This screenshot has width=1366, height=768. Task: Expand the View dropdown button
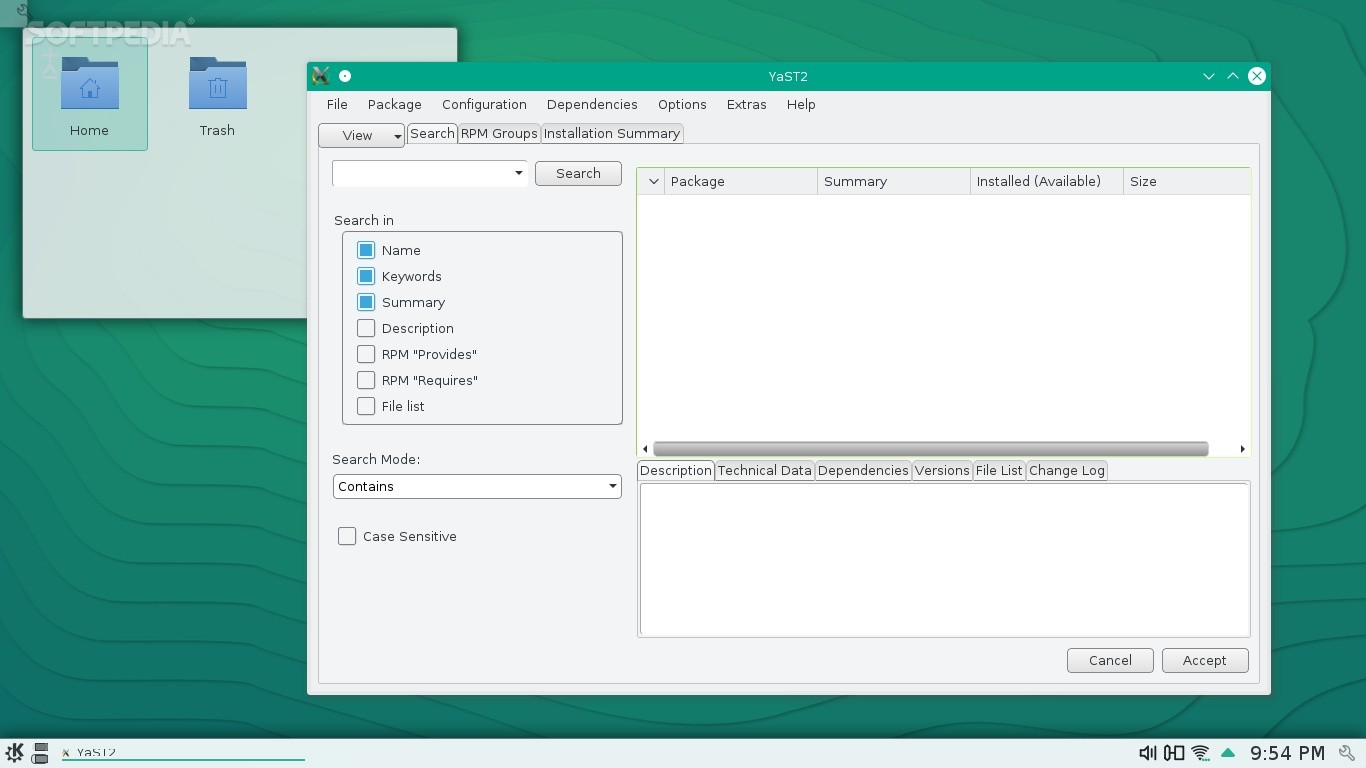361,135
